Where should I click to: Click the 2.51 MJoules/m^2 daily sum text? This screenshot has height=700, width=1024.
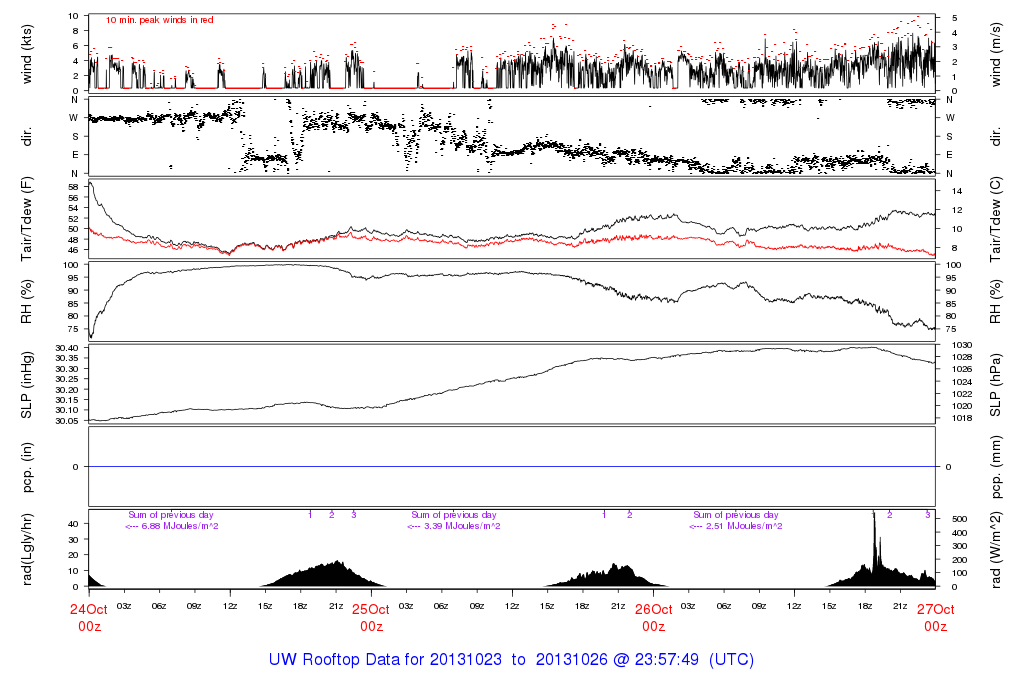(x=736, y=526)
